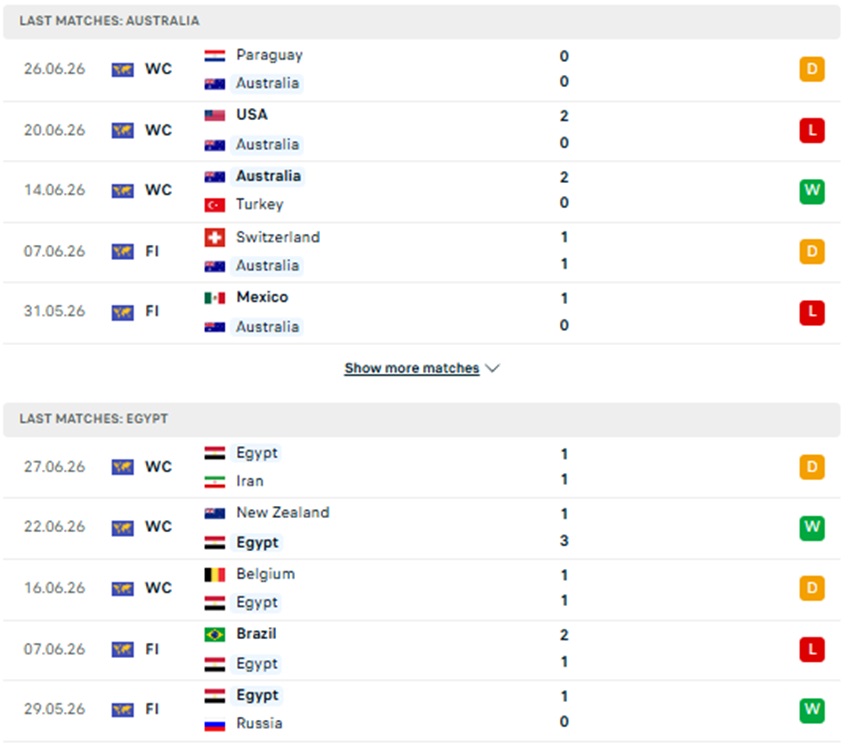This screenshot has width=850, height=744.
Task: Click the orange D badge for Egypt vs Iran
Action: (812, 467)
